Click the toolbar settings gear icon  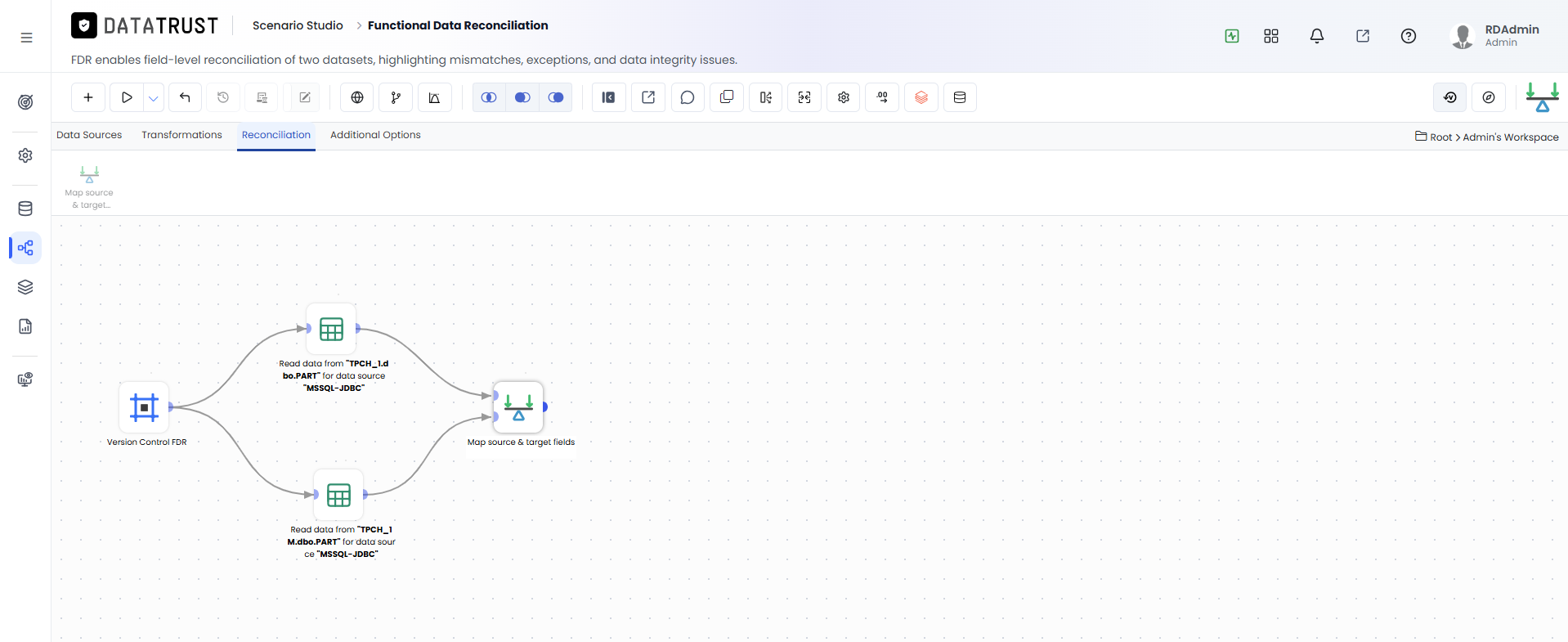pyautogui.click(x=844, y=97)
